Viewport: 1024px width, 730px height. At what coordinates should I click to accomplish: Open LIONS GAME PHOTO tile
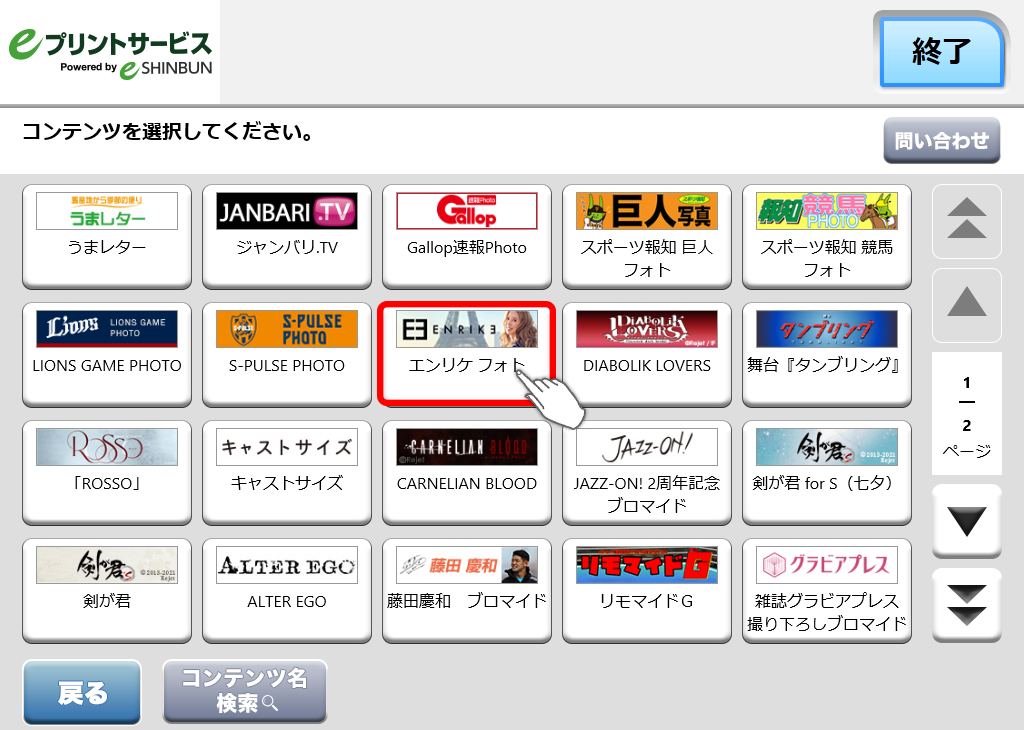(x=107, y=355)
